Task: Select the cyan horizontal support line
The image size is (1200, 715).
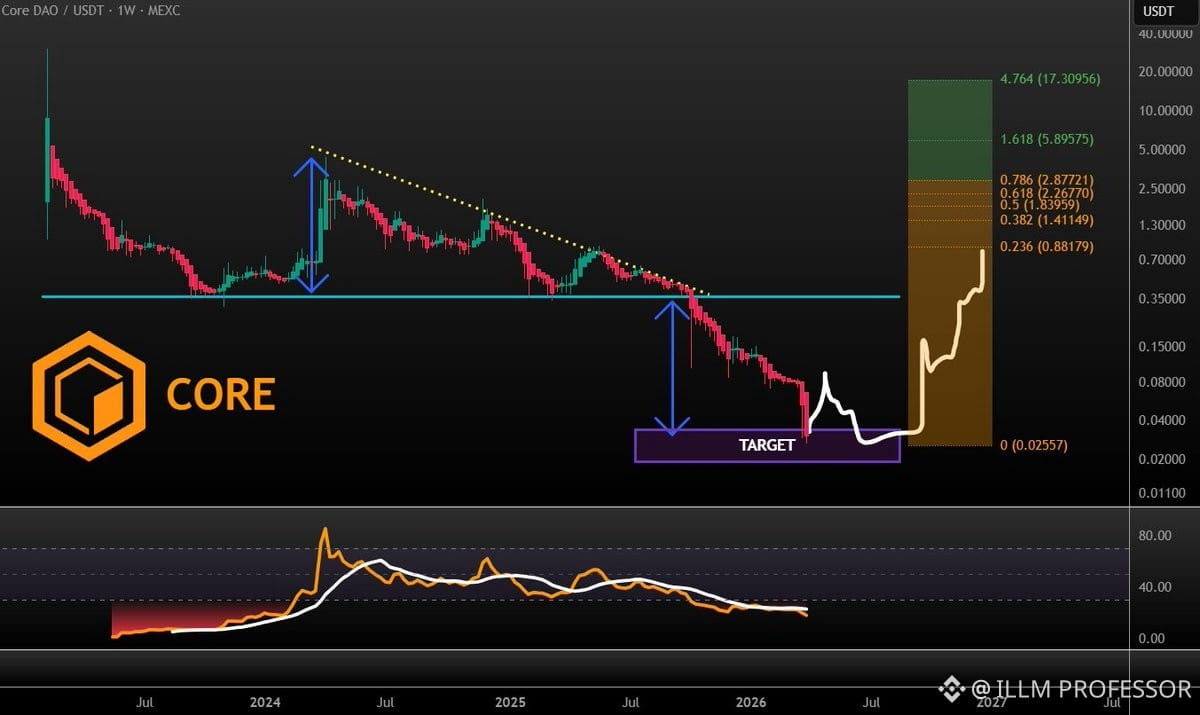Action: tap(470, 296)
